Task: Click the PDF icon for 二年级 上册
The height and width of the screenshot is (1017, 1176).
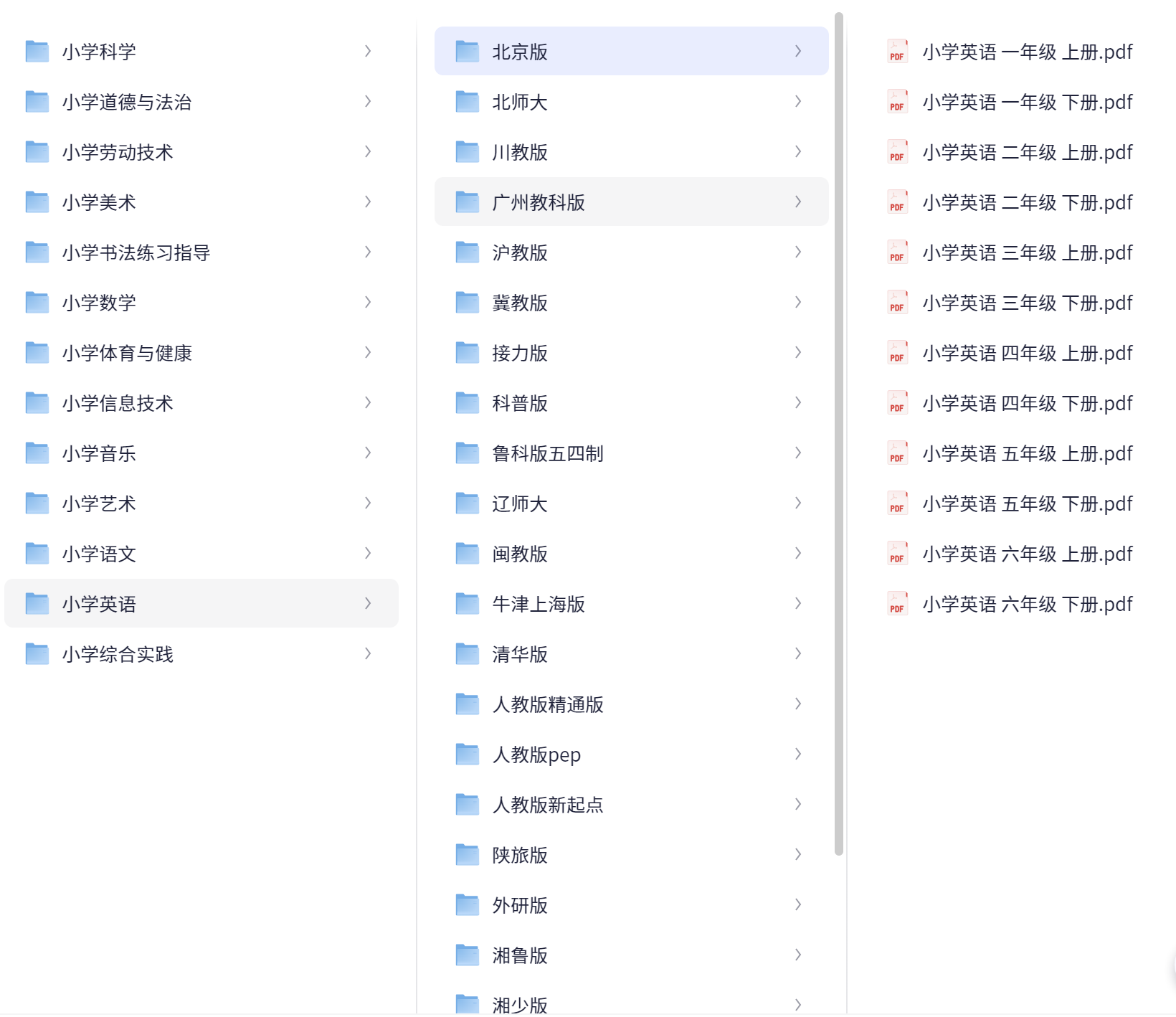Action: [897, 152]
